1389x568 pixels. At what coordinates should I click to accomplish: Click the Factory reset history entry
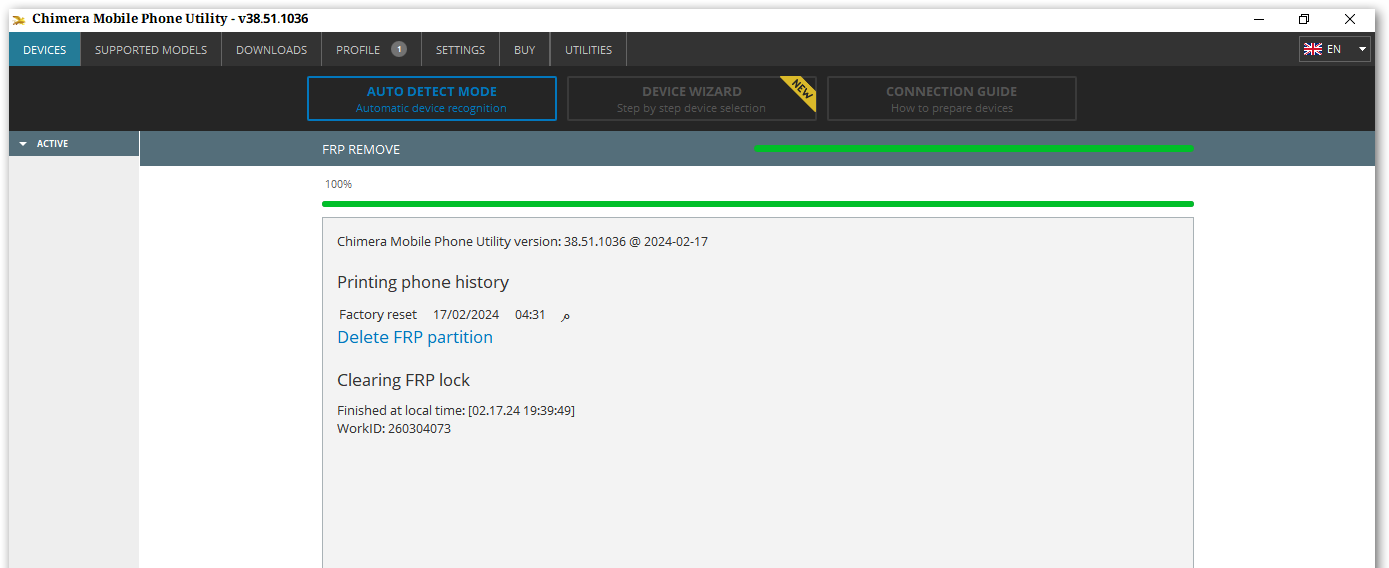[x=378, y=314]
